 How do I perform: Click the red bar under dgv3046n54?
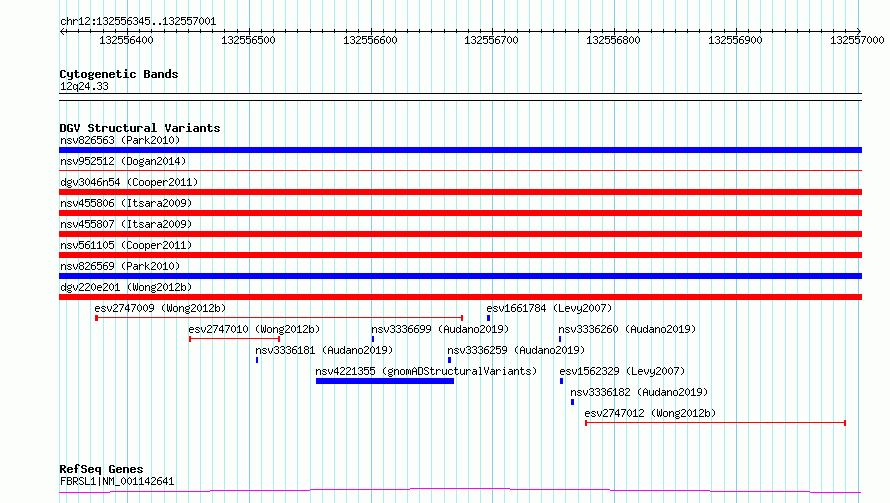point(460,192)
